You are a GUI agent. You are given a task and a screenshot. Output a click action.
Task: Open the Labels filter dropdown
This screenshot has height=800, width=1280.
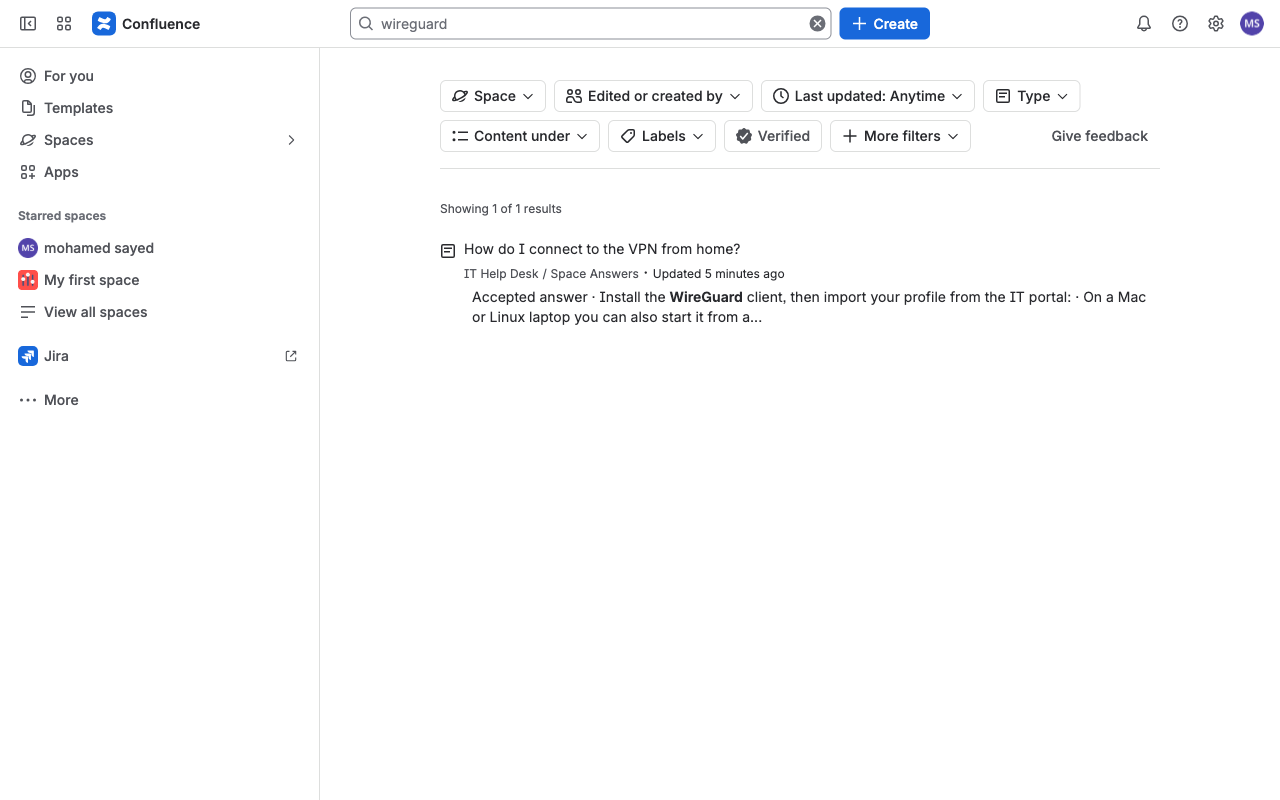(x=662, y=136)
